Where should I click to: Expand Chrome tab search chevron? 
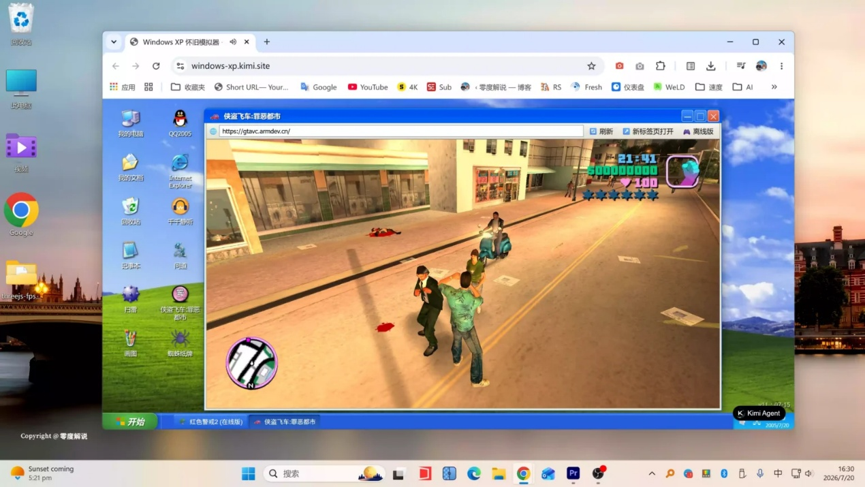point(114,42)
